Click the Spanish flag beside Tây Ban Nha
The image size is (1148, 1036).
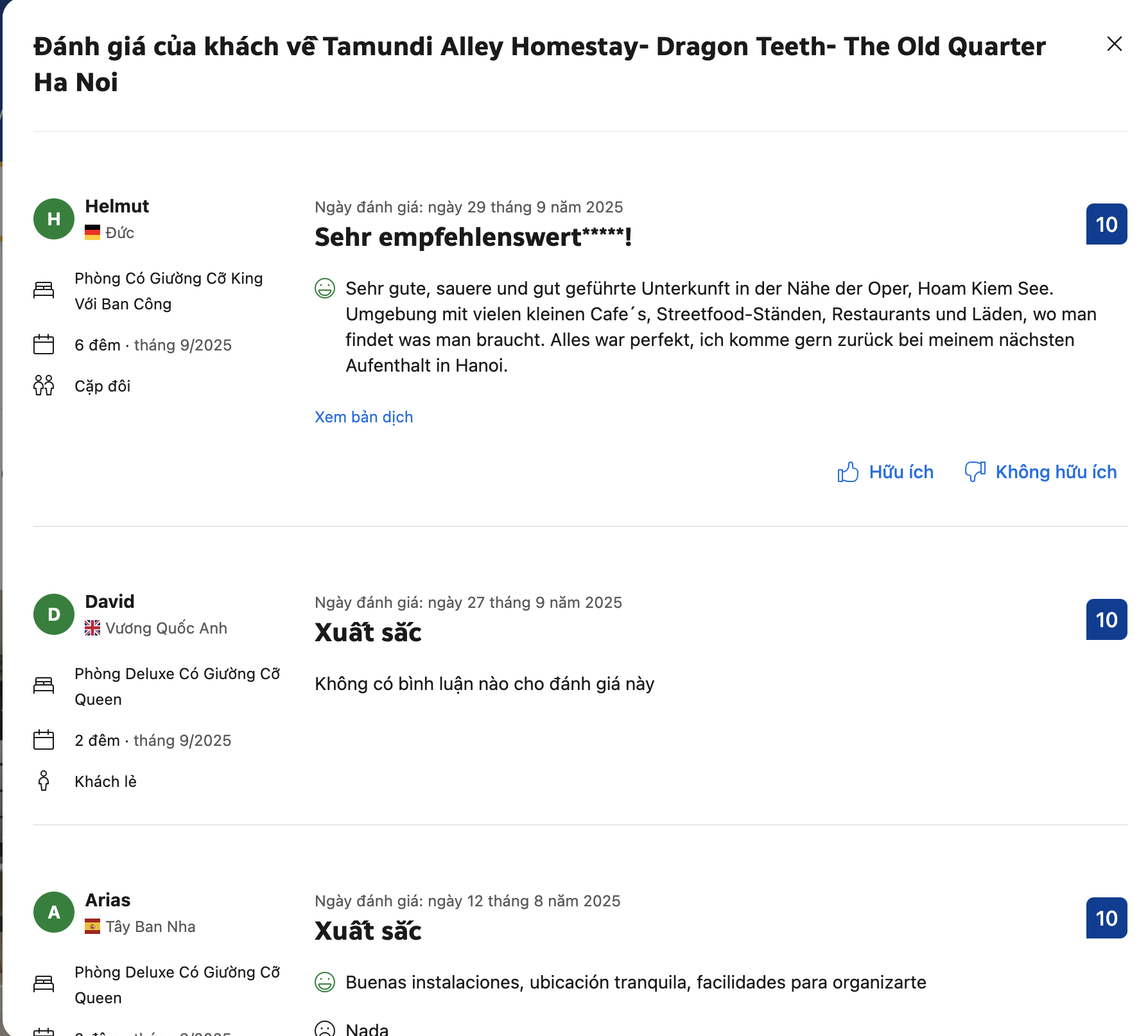coord(92,926)
